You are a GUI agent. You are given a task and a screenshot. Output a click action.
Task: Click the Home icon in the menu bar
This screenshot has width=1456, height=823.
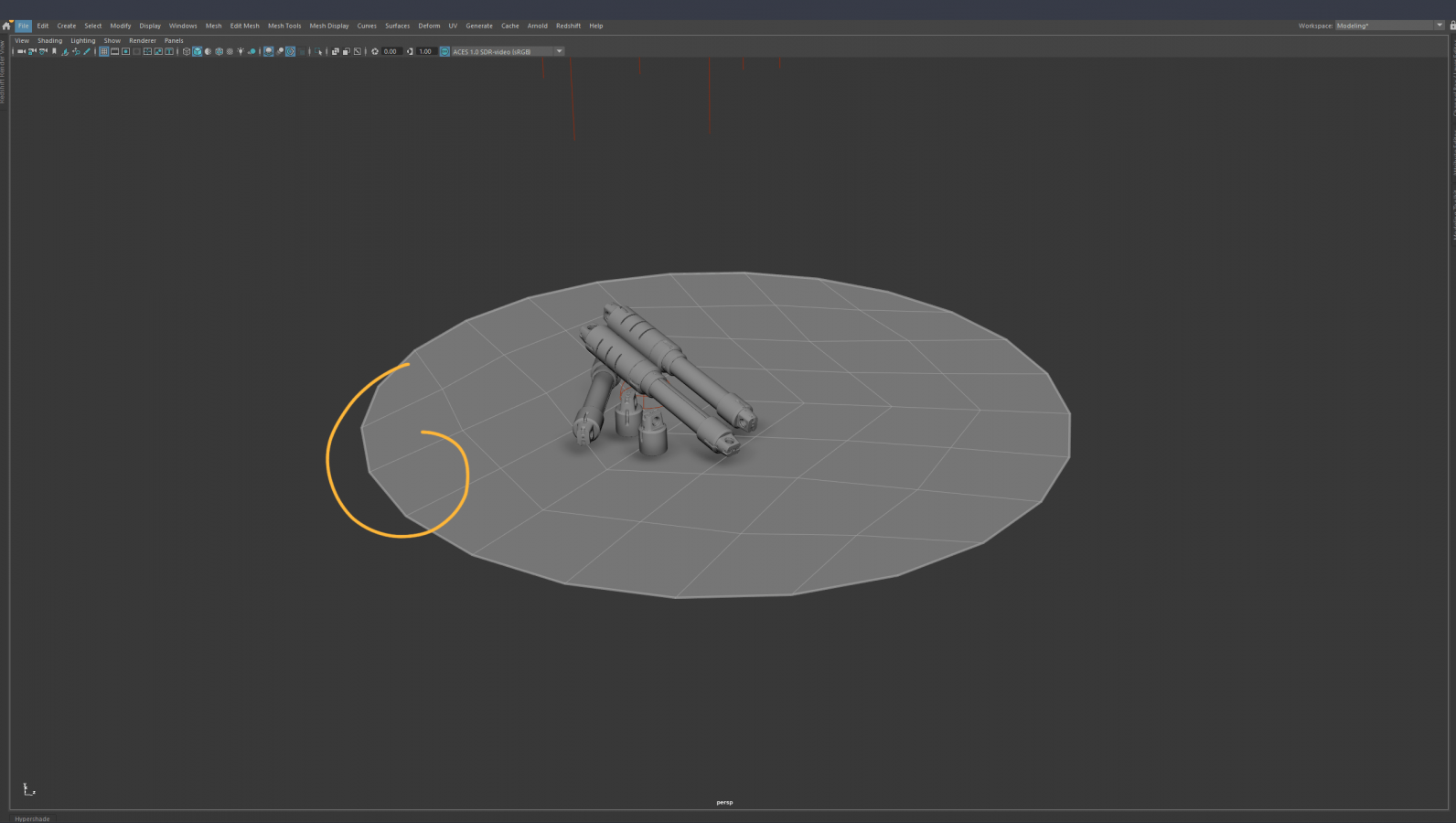pos(6,26)
